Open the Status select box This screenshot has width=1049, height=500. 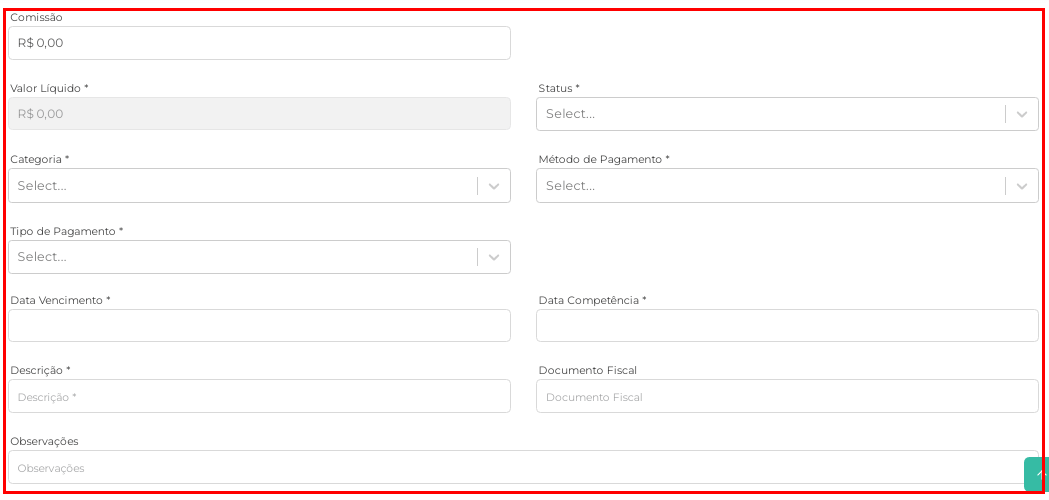(787, 114)
